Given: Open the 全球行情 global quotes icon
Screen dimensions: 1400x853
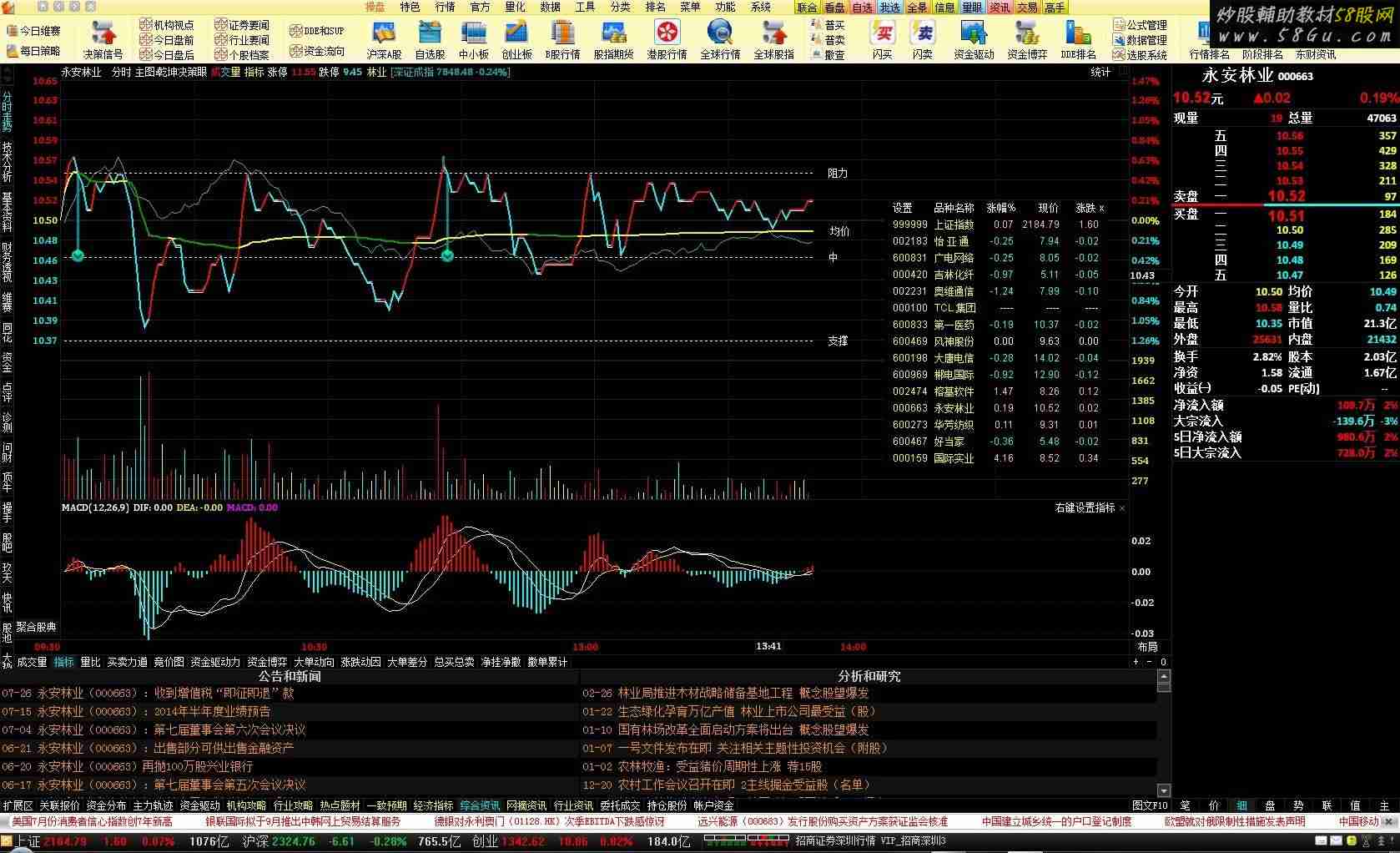Looking at the screenshot, I should pos(720,39).
